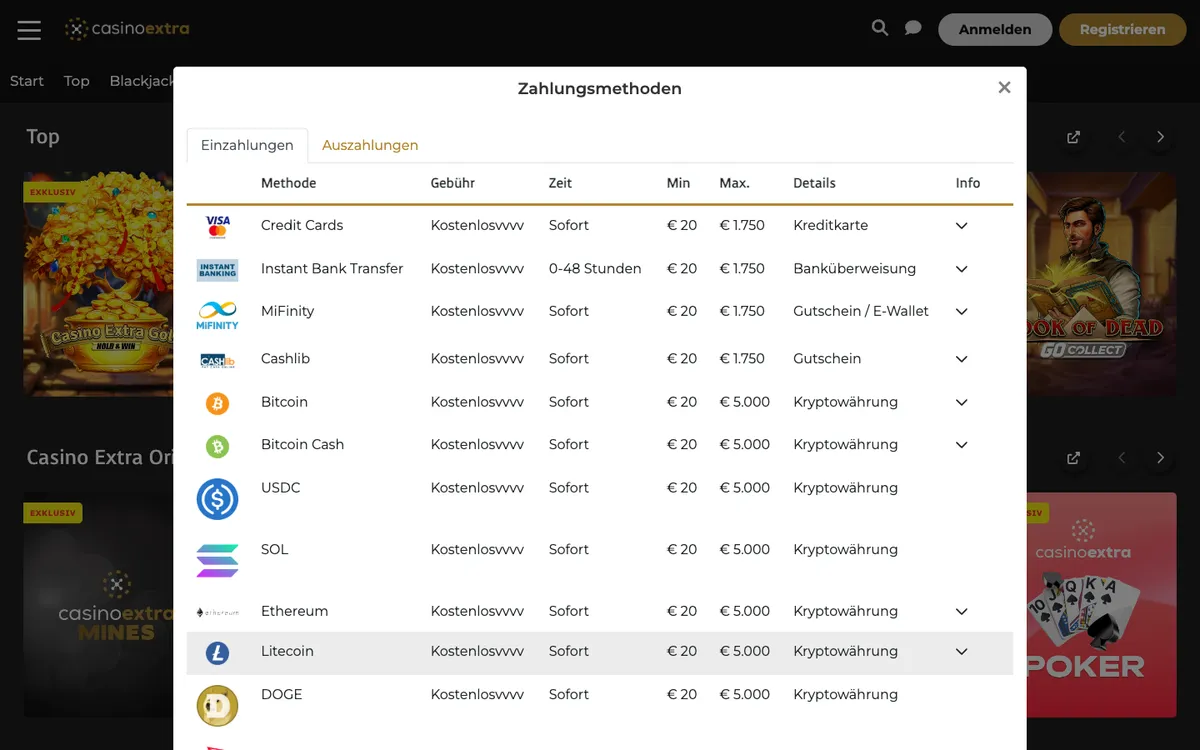The image size is (1200, 750).
Task: Click the Zahlungsmethoden dialog title
Action: pyautogui.click(x=600, y=88)
